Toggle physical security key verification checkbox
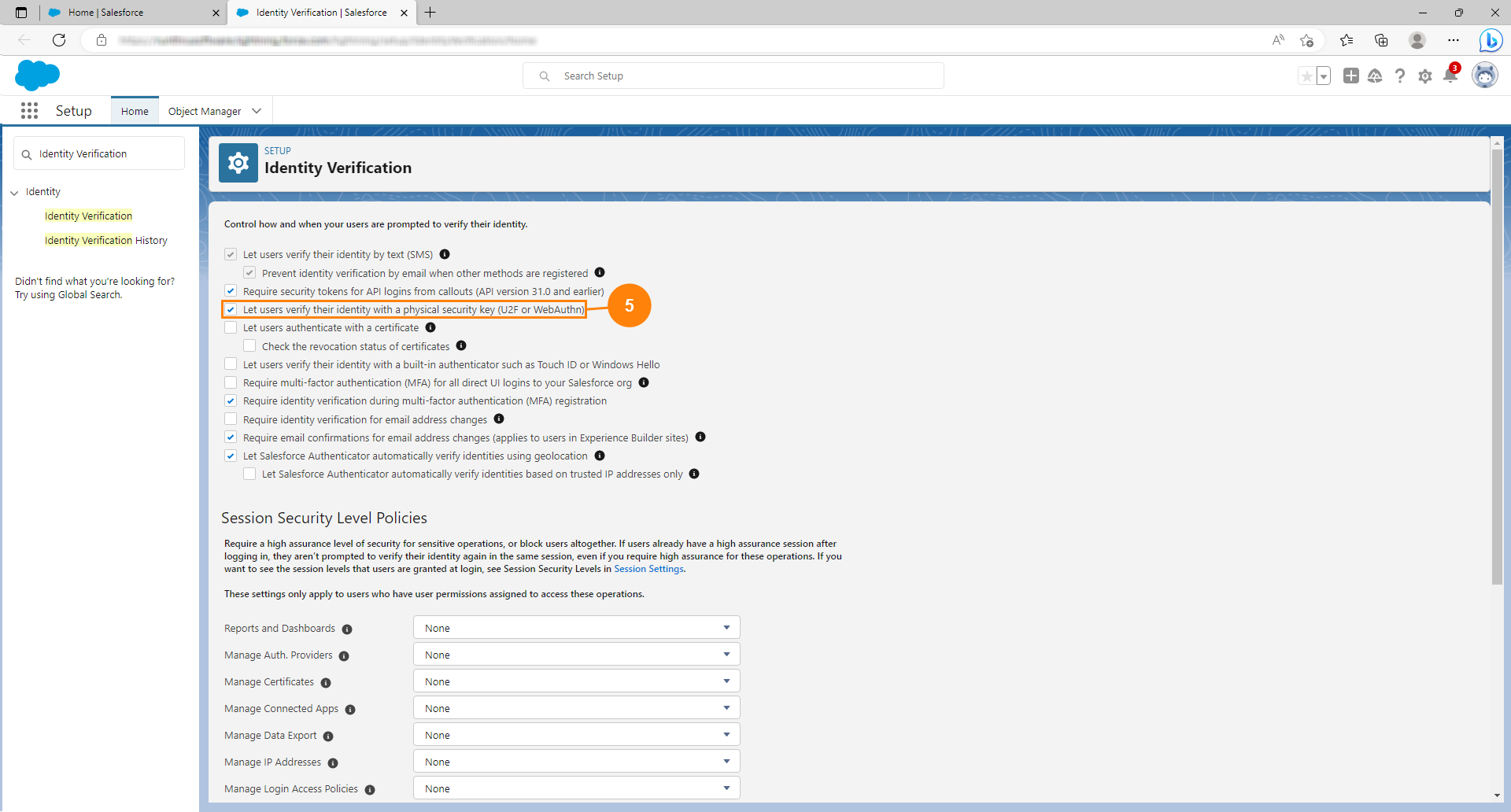The width and height of the screenshot is (1511, 812). [231, 309]
